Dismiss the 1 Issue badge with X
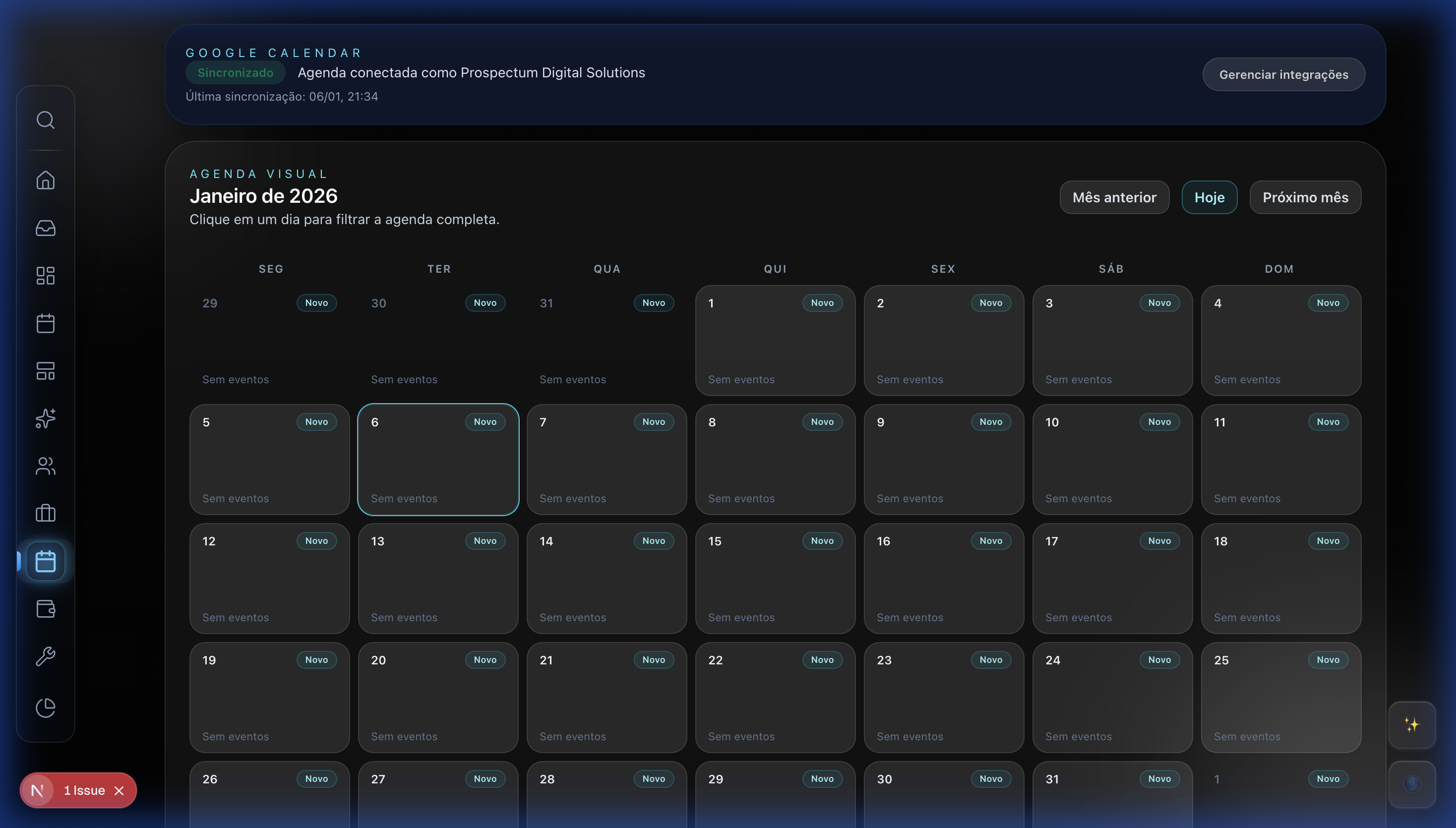1456x828 pixels. coord(119,791)
